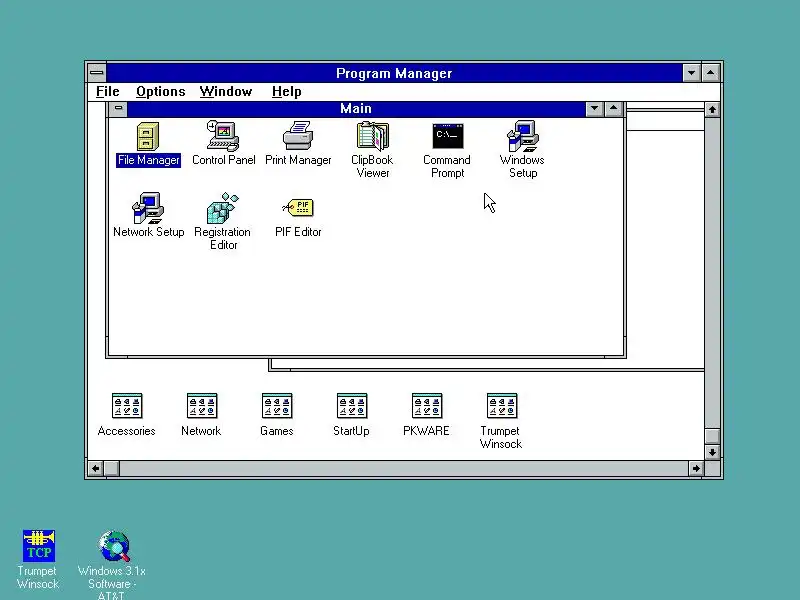Select the Command Prompt icon
Viewport: 800px width, 600px height.
point(447,136)
